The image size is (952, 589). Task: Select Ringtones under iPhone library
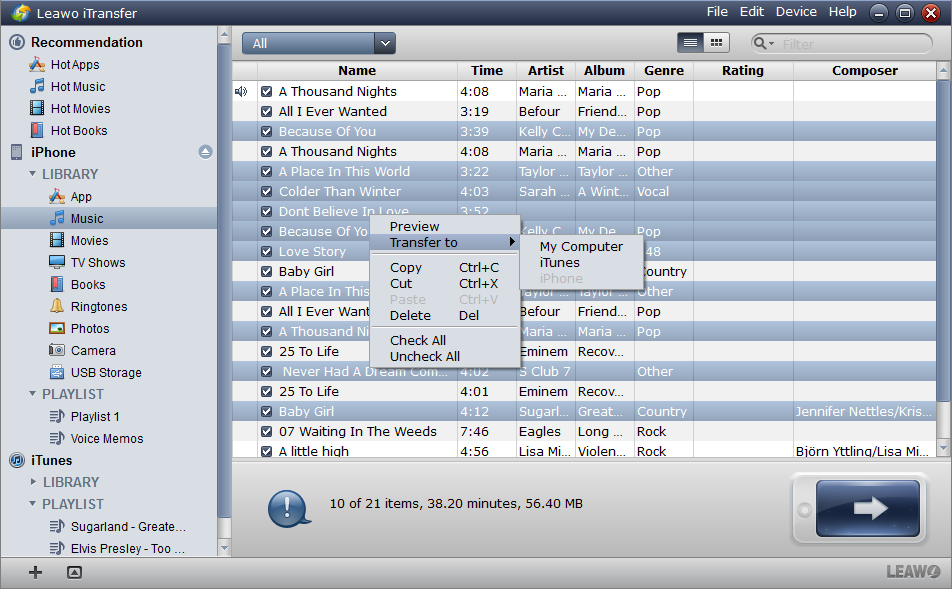point(99,306)
